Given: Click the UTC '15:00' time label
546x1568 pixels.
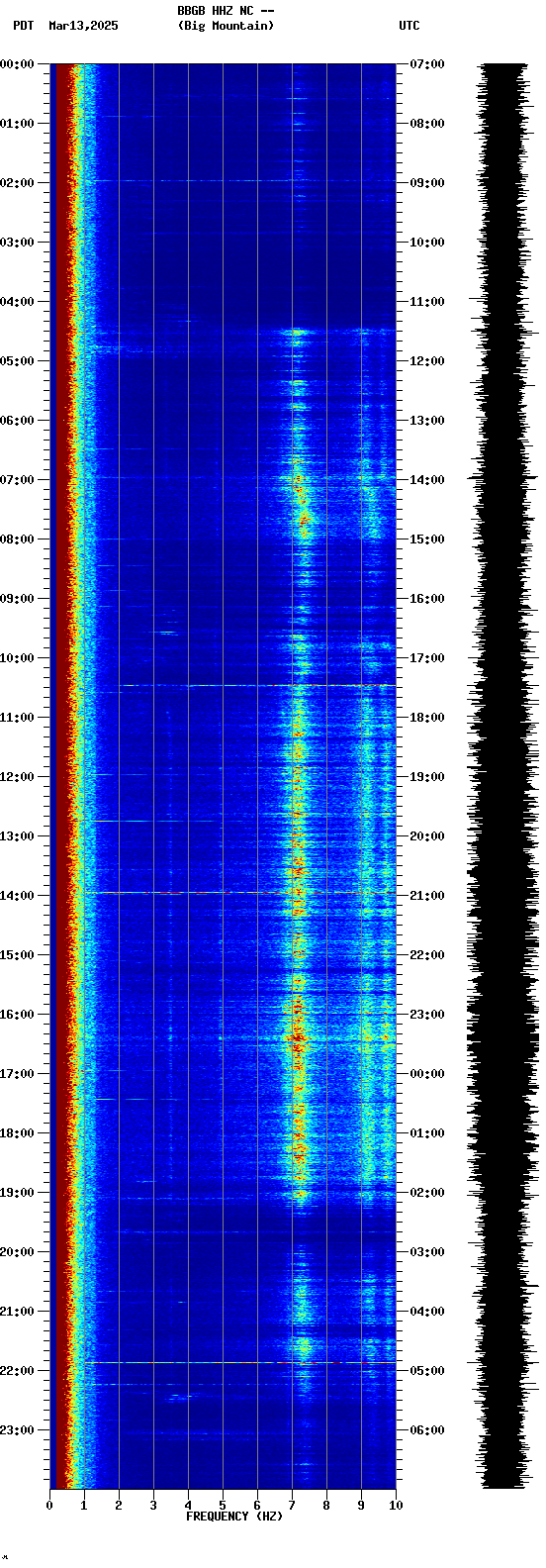Looking at the screenshot, I should coord(427,539).
